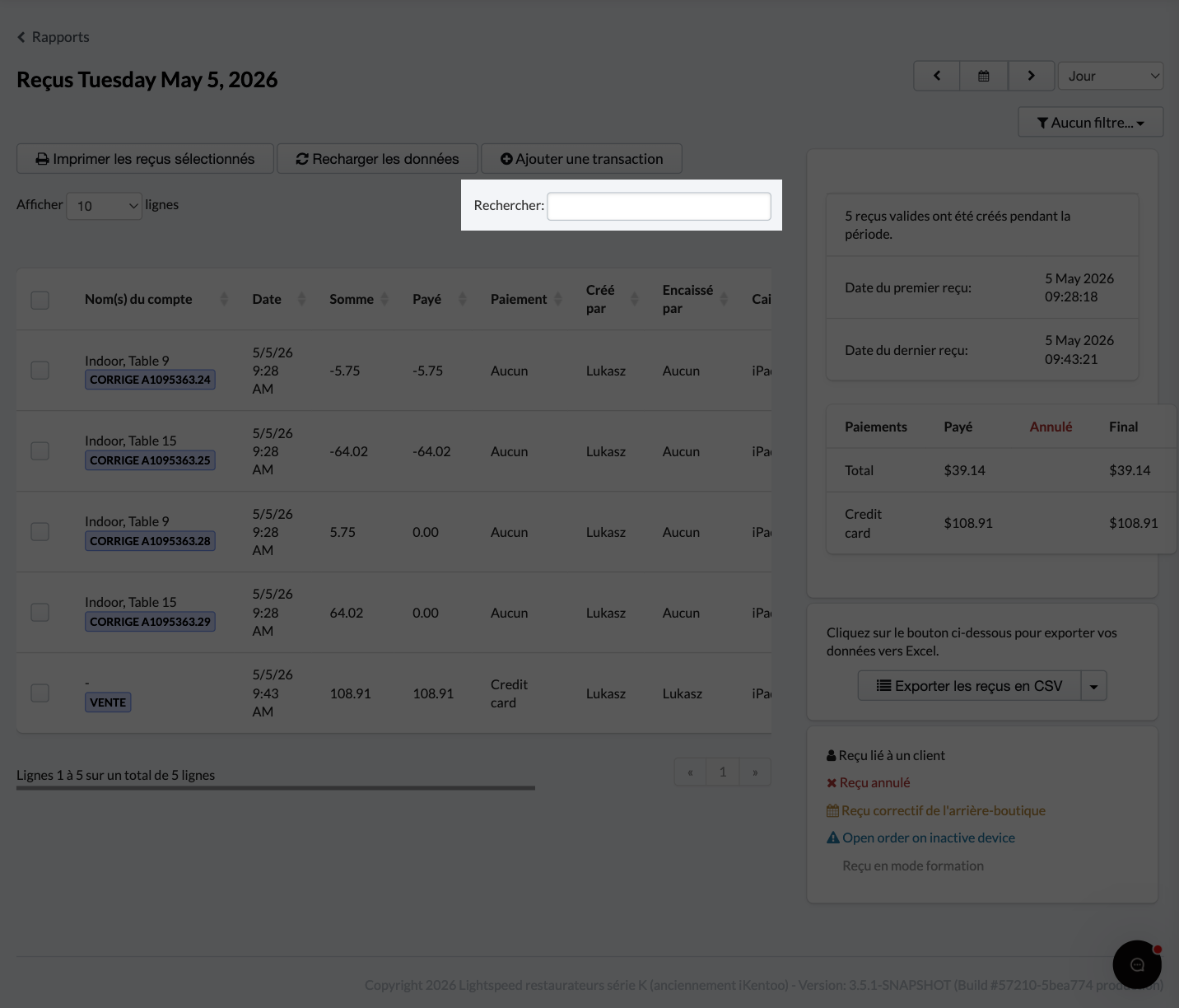Click Indoor, Table 15 with CORRIGE A1095363.29
Image resolution: width=1179 pixels, height=1008 pixels.
[130, 602]
